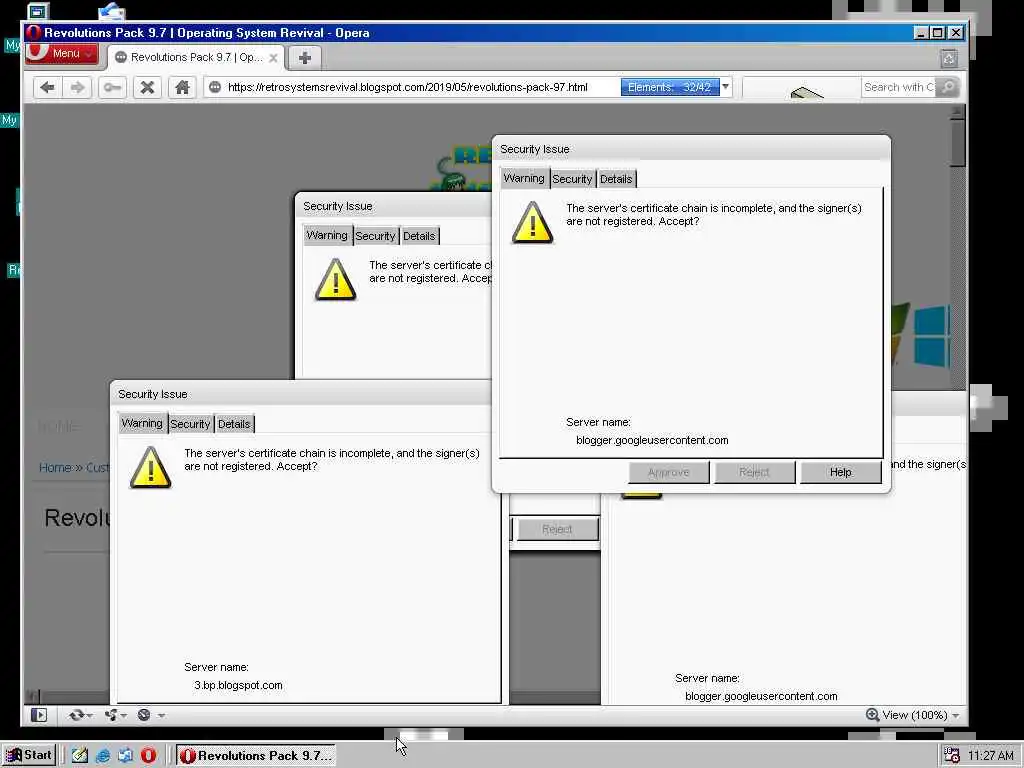Image resolution: width=1024 pixels, height=768 pixels.
Task: Click Approve in front Security Issue dialog
Action: click(669, 472)
